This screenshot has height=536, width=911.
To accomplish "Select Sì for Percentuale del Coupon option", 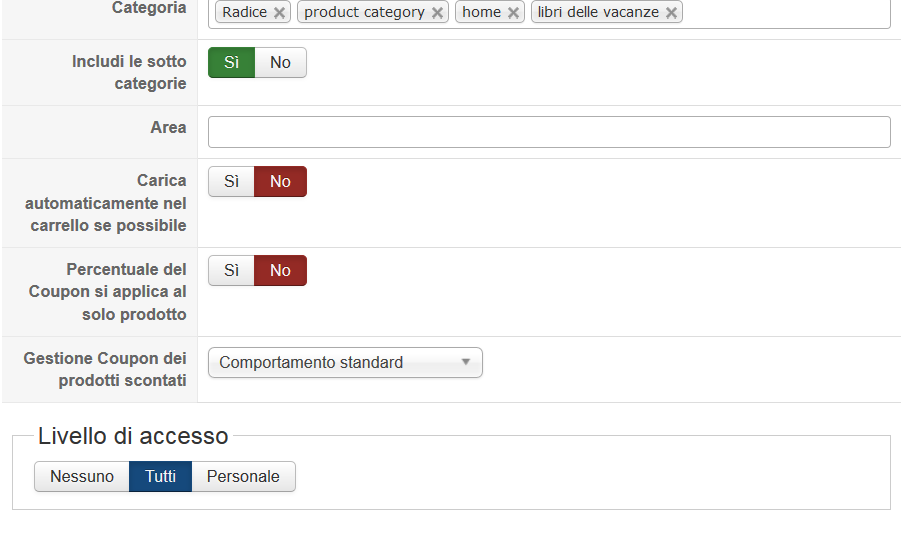I will click(x=231, y=271).
